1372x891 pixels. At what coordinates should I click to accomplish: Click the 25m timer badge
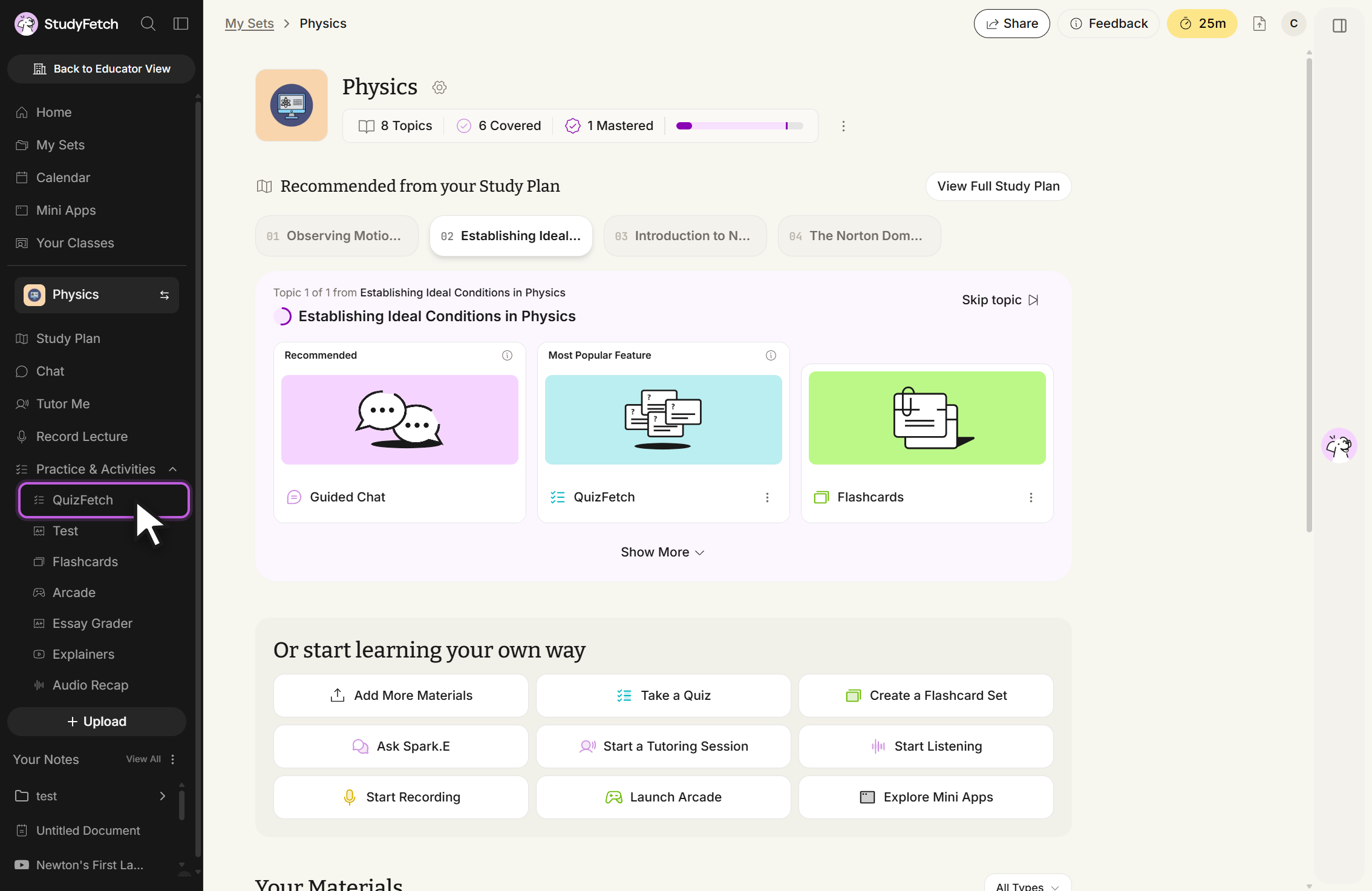1202,24
